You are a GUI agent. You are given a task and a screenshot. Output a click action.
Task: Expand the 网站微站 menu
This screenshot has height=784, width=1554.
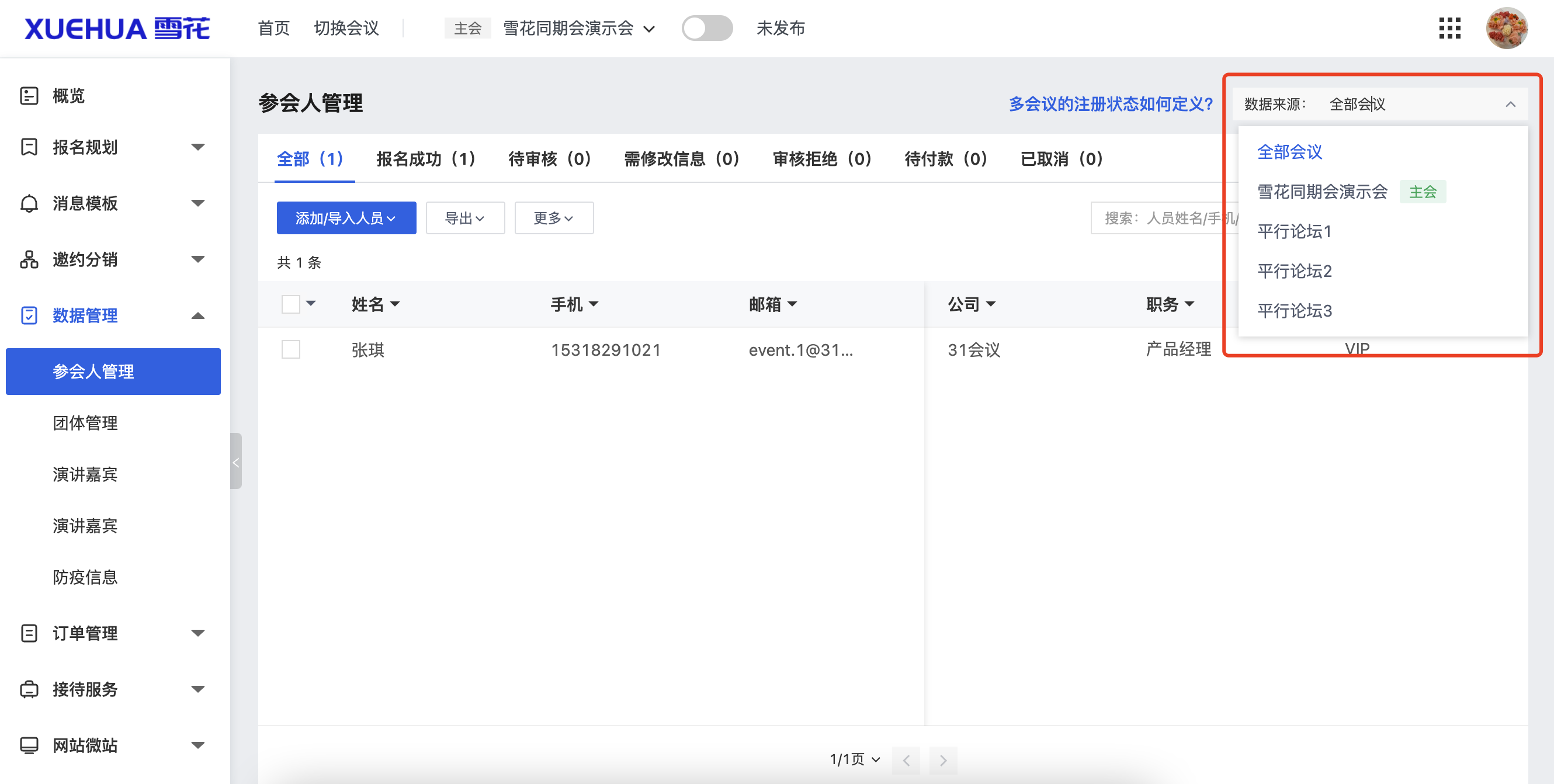tap(198, 745)
